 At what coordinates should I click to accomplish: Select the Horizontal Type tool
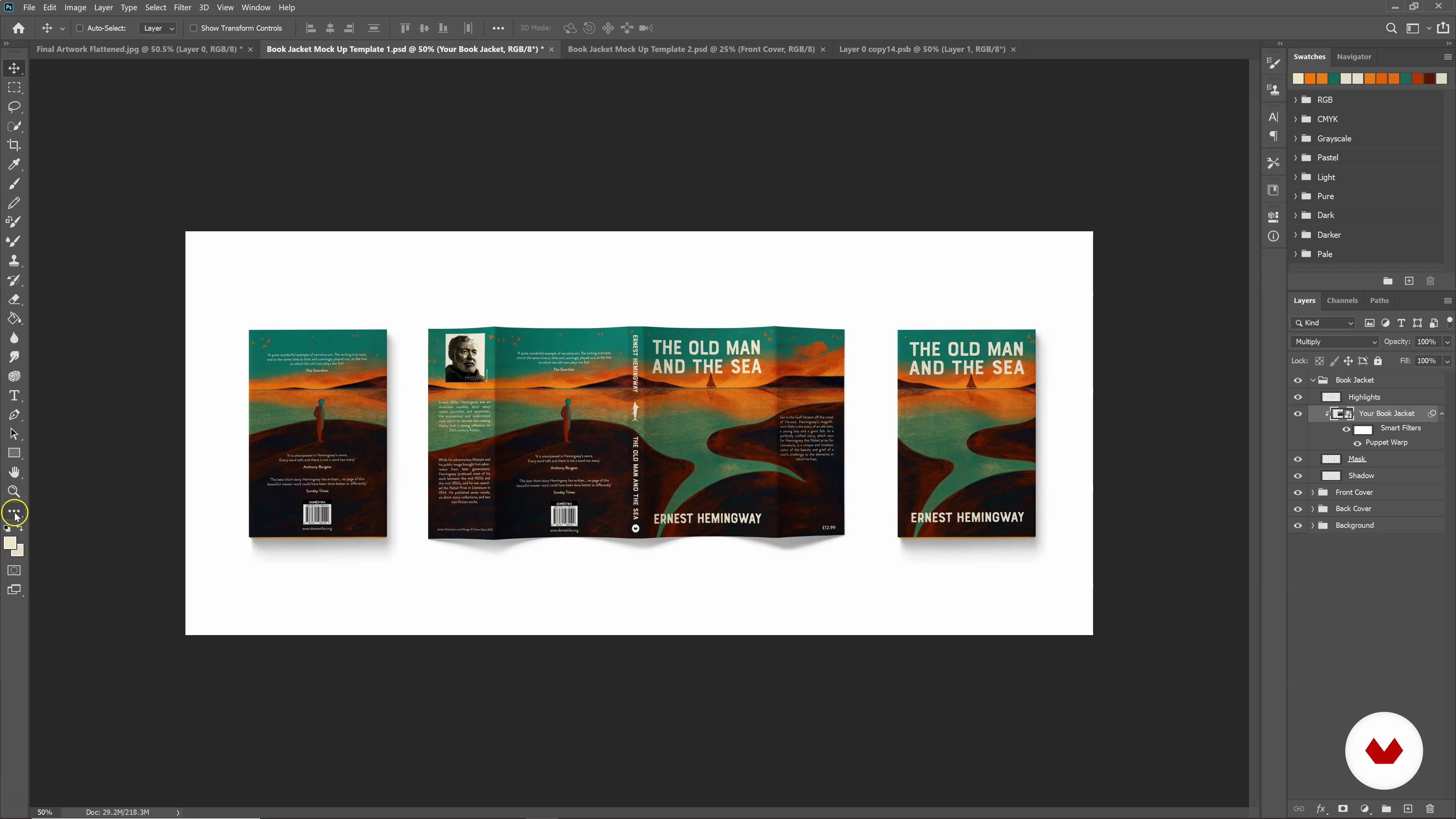coord(14,395)
